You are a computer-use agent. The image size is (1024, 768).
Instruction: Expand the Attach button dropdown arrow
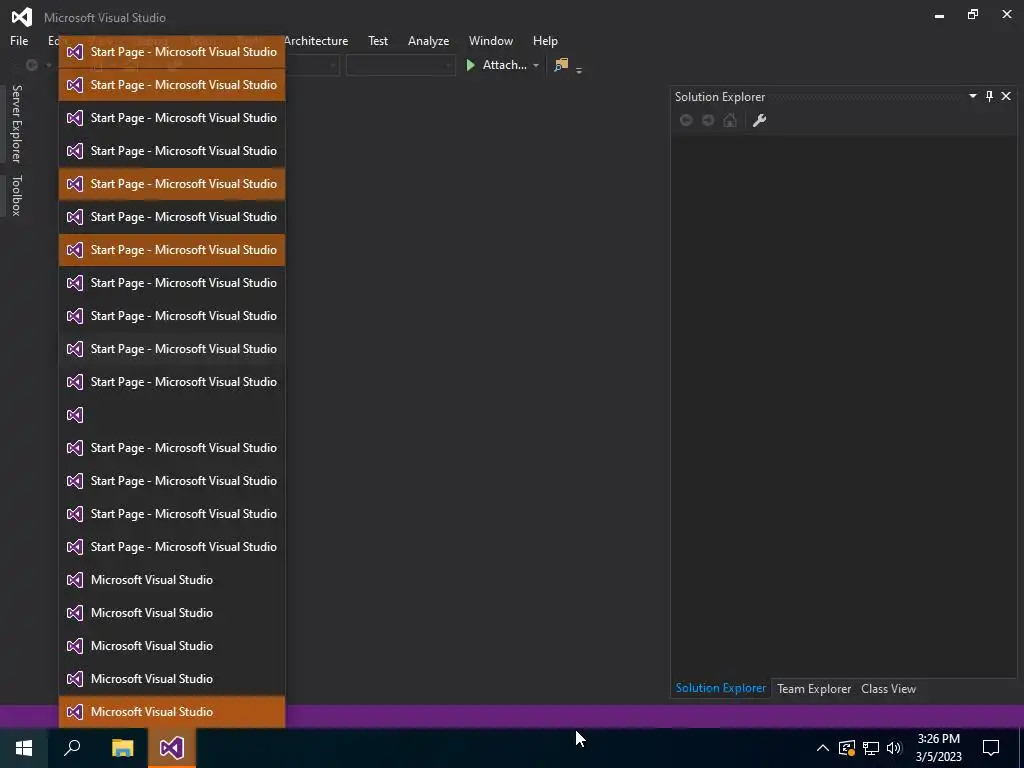536,65
